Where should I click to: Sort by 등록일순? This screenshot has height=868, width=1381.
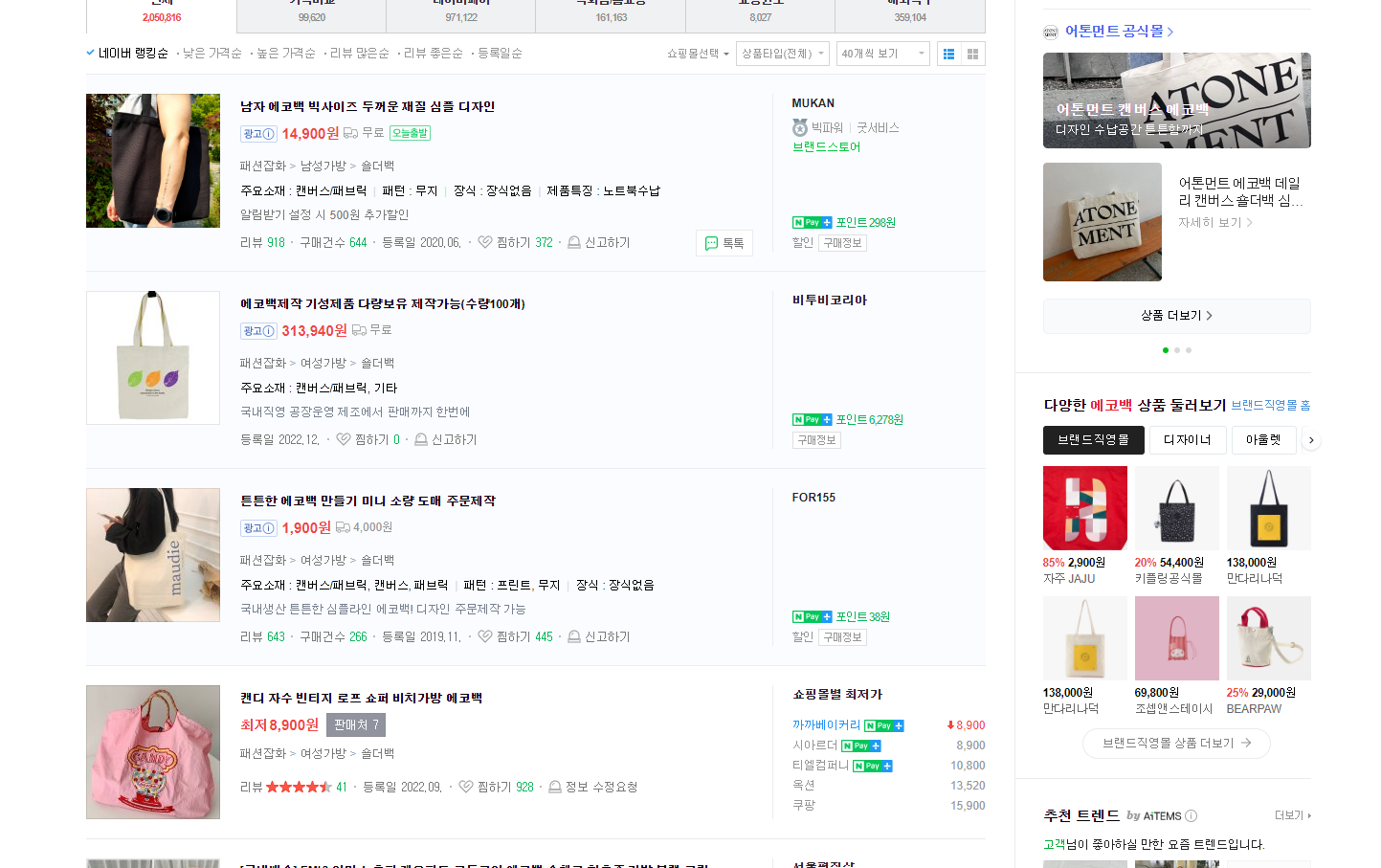tap(500, 54)
